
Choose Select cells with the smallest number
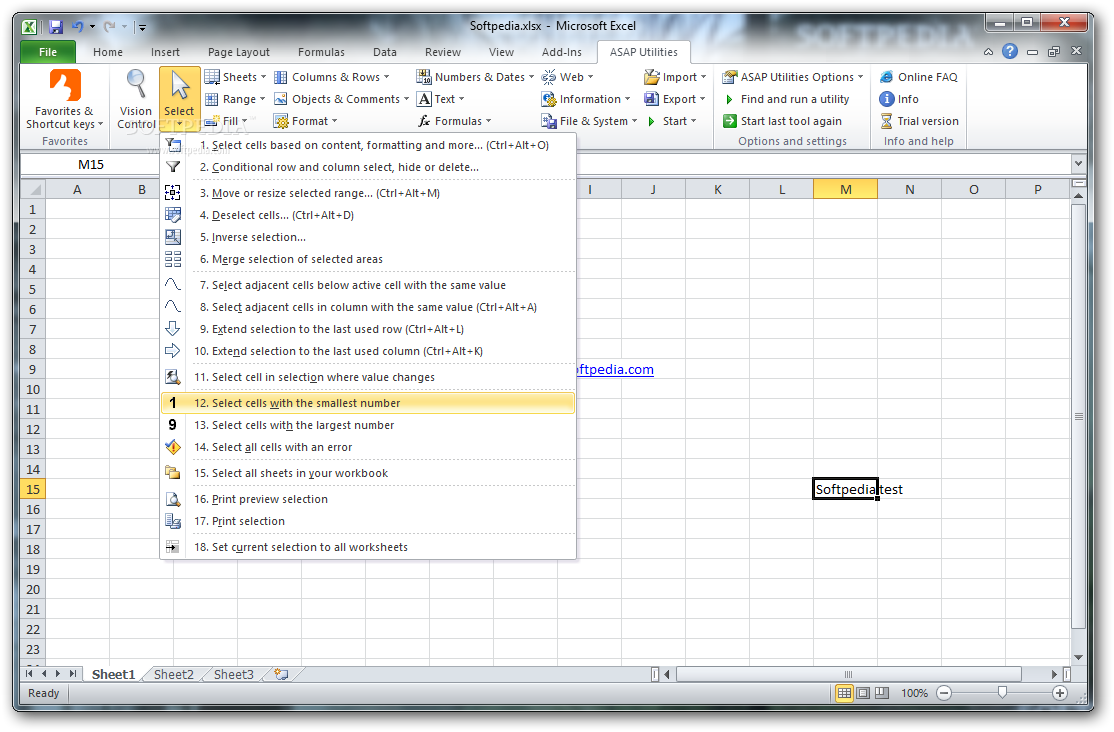pyautogui.click(x=368, y=403)
